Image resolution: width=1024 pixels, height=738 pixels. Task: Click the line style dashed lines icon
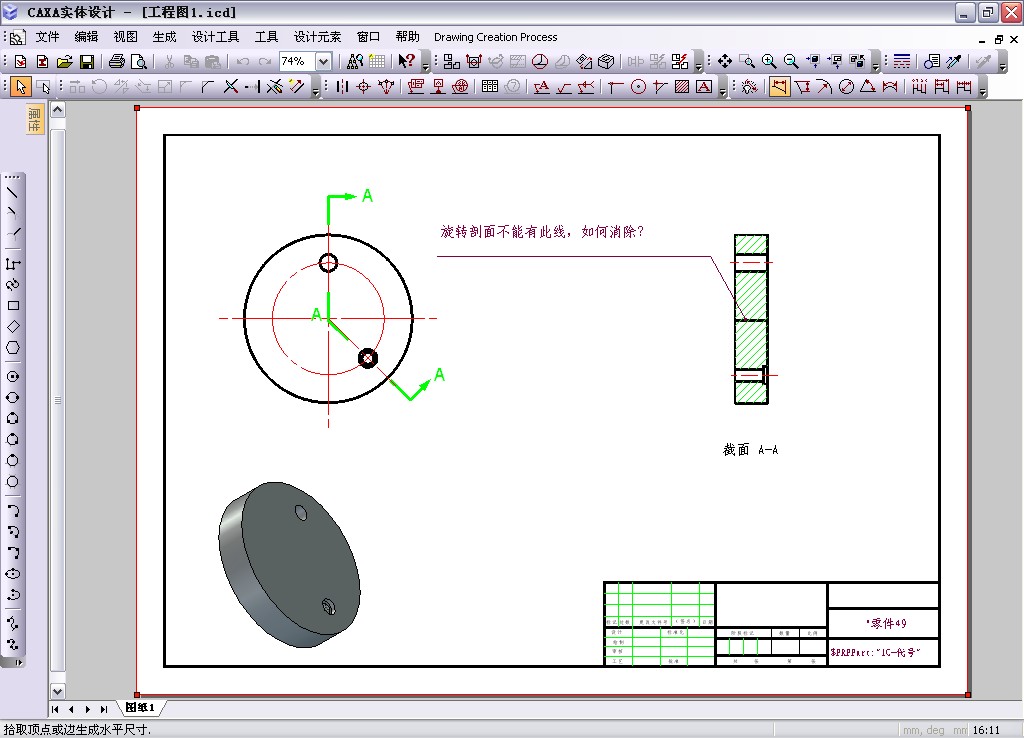point(902,61)
